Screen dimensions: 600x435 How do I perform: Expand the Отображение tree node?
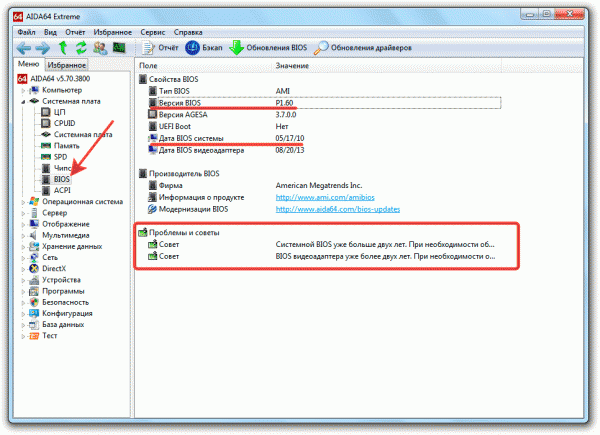(23, 224)
